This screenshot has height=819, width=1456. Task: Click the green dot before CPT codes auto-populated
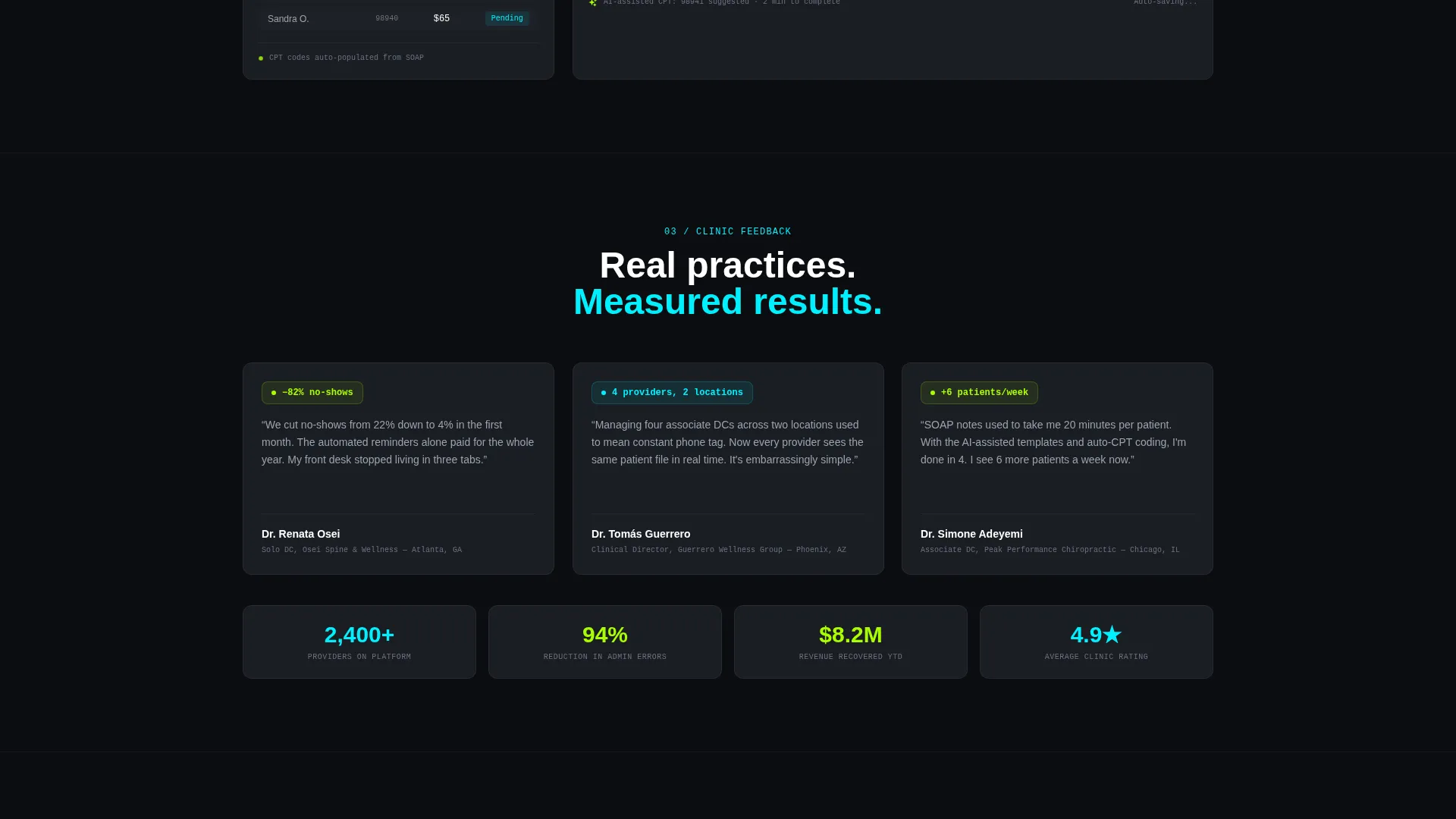tap(261, 58)
